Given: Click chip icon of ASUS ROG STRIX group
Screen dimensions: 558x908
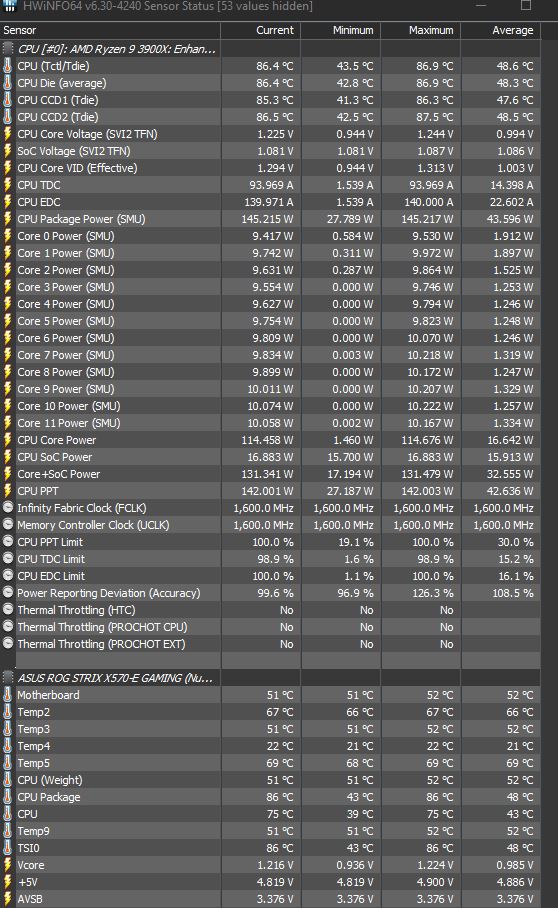Looking at the screenshot, I should [8, 678].
